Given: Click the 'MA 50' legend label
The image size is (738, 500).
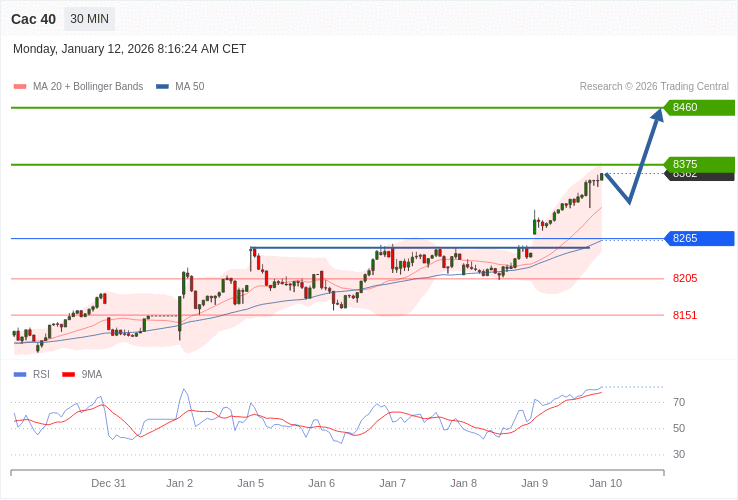Looking at the screenshot, I should 190,87.
